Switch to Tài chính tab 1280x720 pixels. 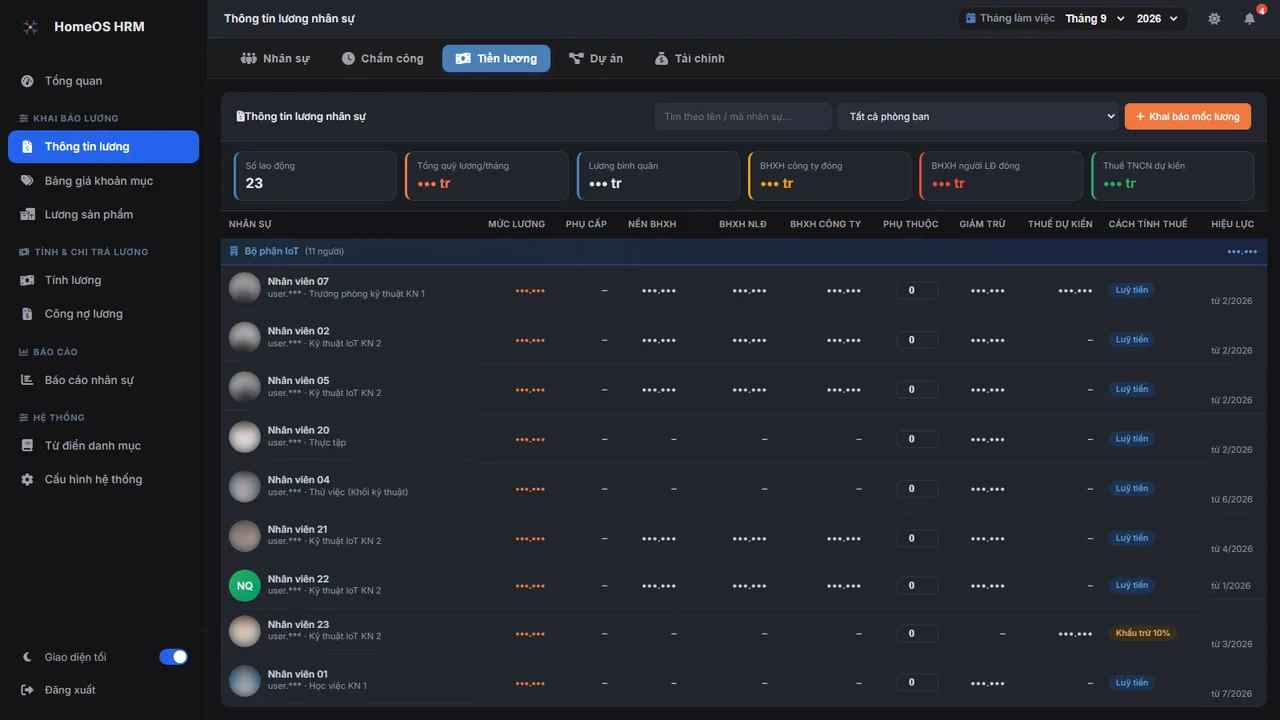coord(690,59)
